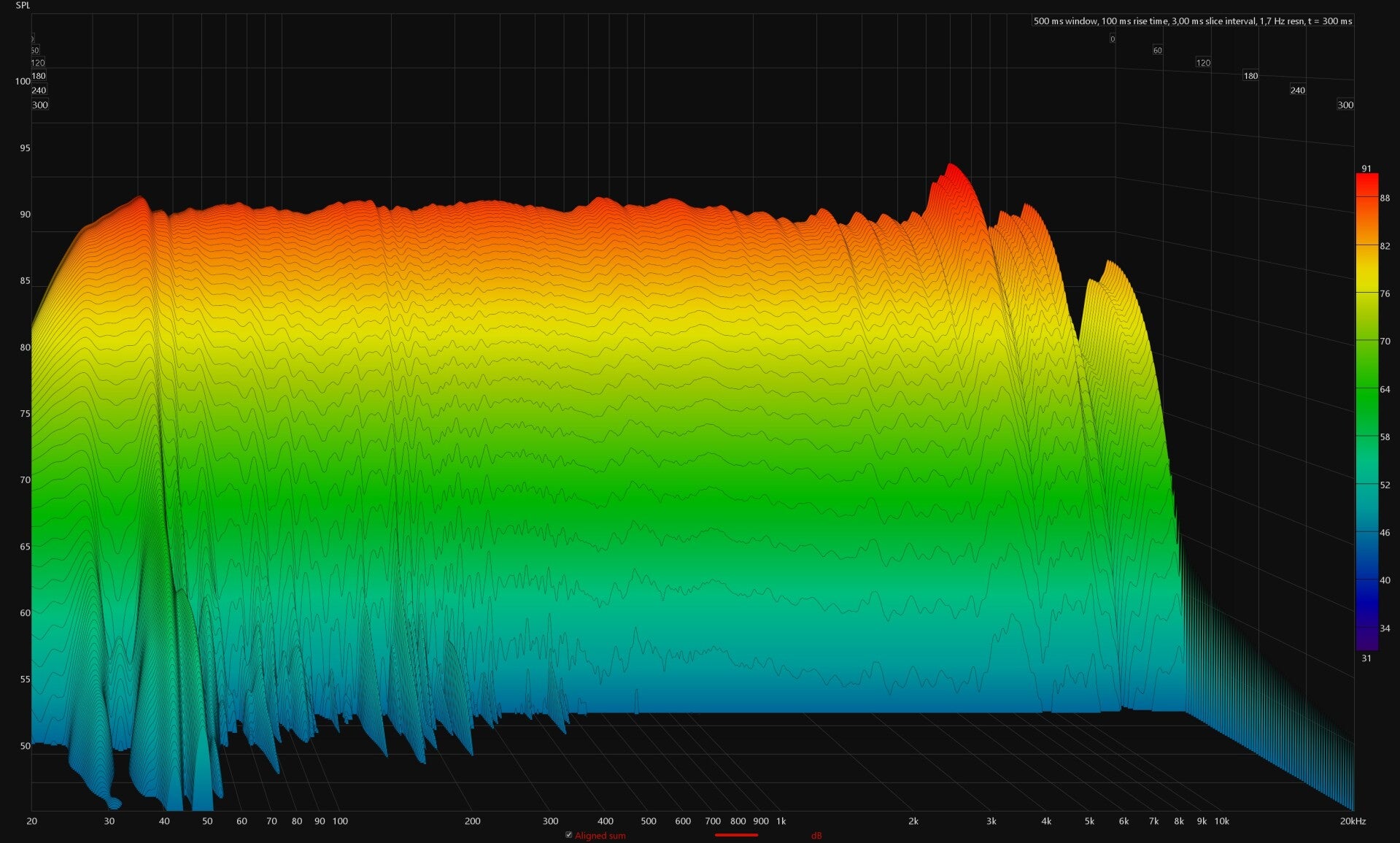Click the 100 SPL axis label

tap(23, 81)
